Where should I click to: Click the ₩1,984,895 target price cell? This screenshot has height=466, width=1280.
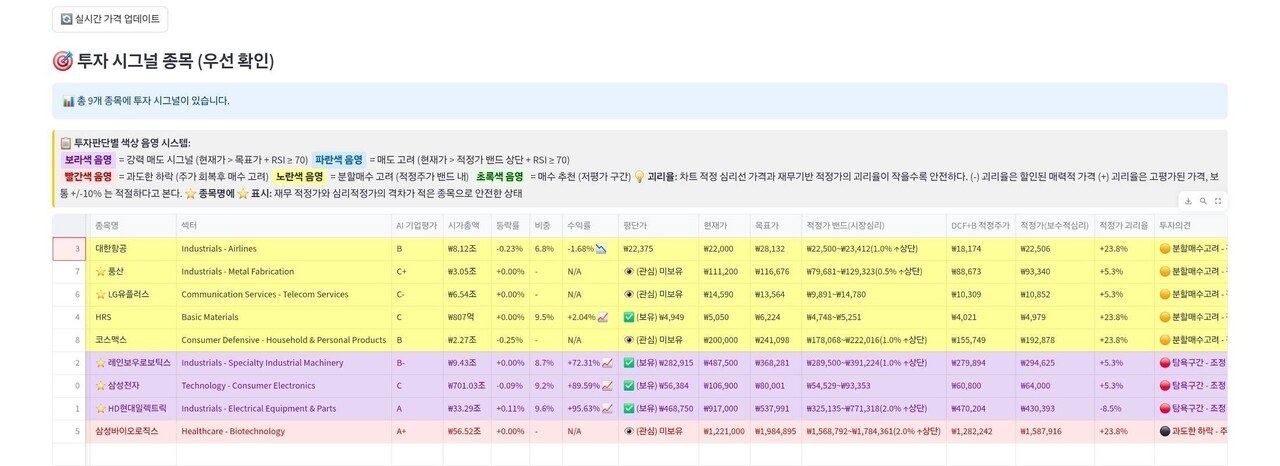pos(777,431)
